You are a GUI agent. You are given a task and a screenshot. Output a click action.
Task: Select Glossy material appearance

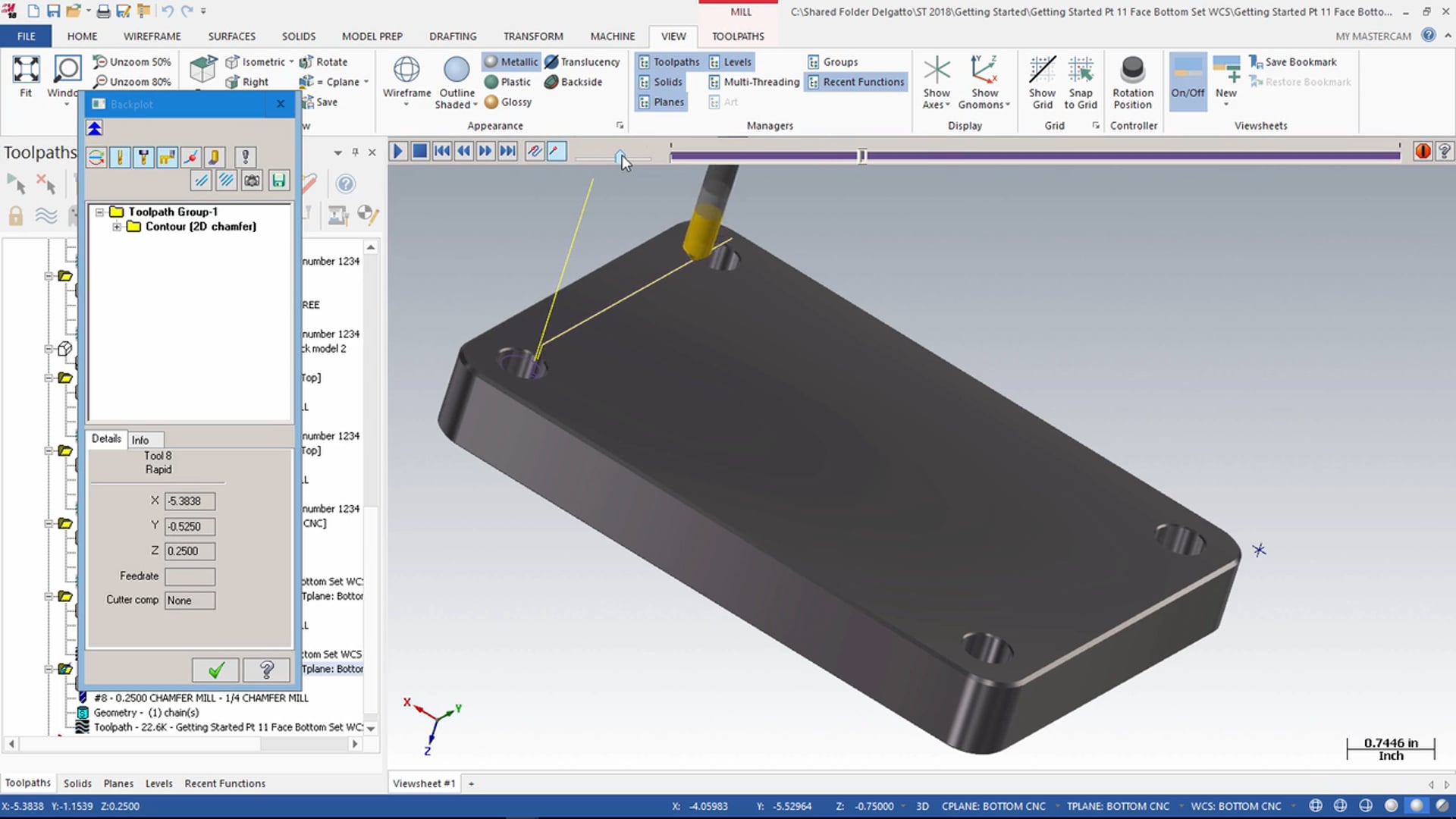(508, 102)
